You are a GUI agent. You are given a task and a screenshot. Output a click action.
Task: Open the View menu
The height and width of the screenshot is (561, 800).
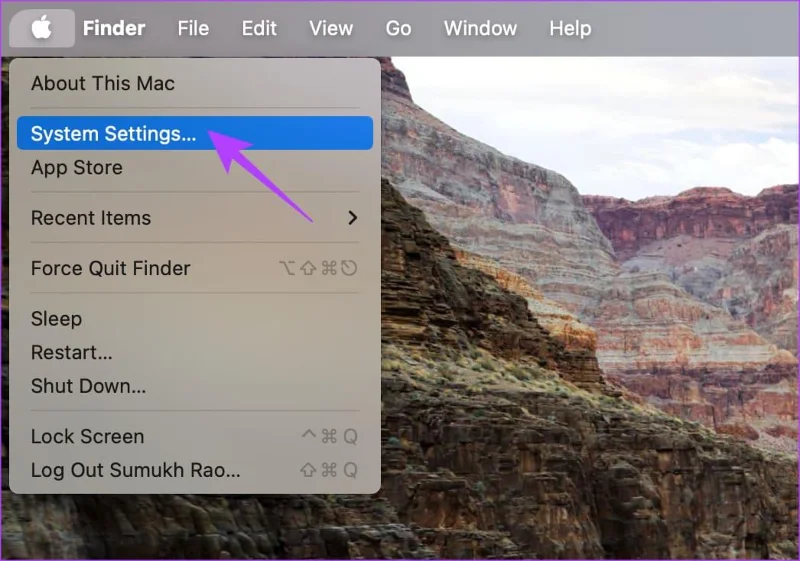(331, 28)
